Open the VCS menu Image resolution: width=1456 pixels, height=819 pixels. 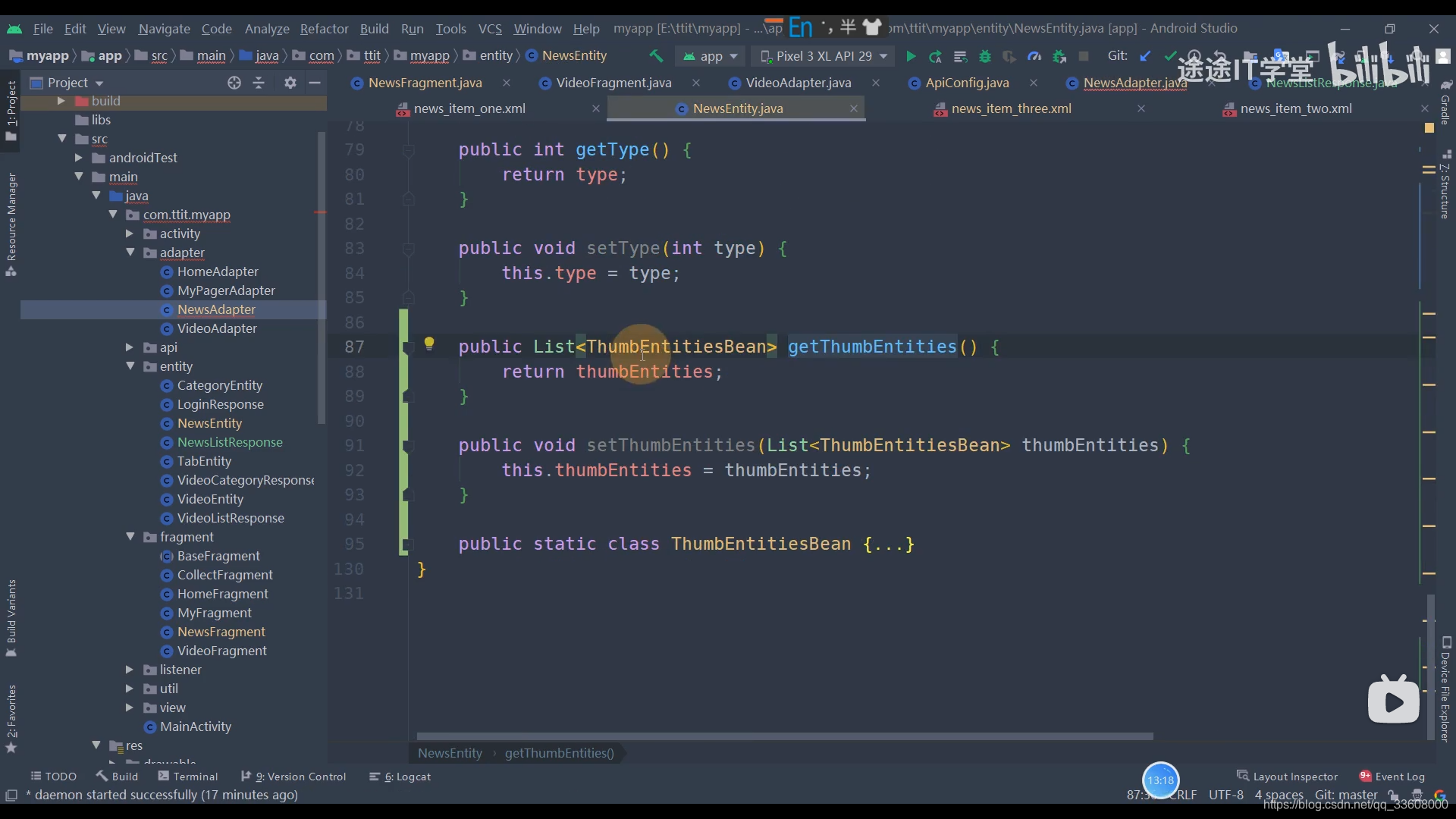pyautogui.click(x=490, y=29)
